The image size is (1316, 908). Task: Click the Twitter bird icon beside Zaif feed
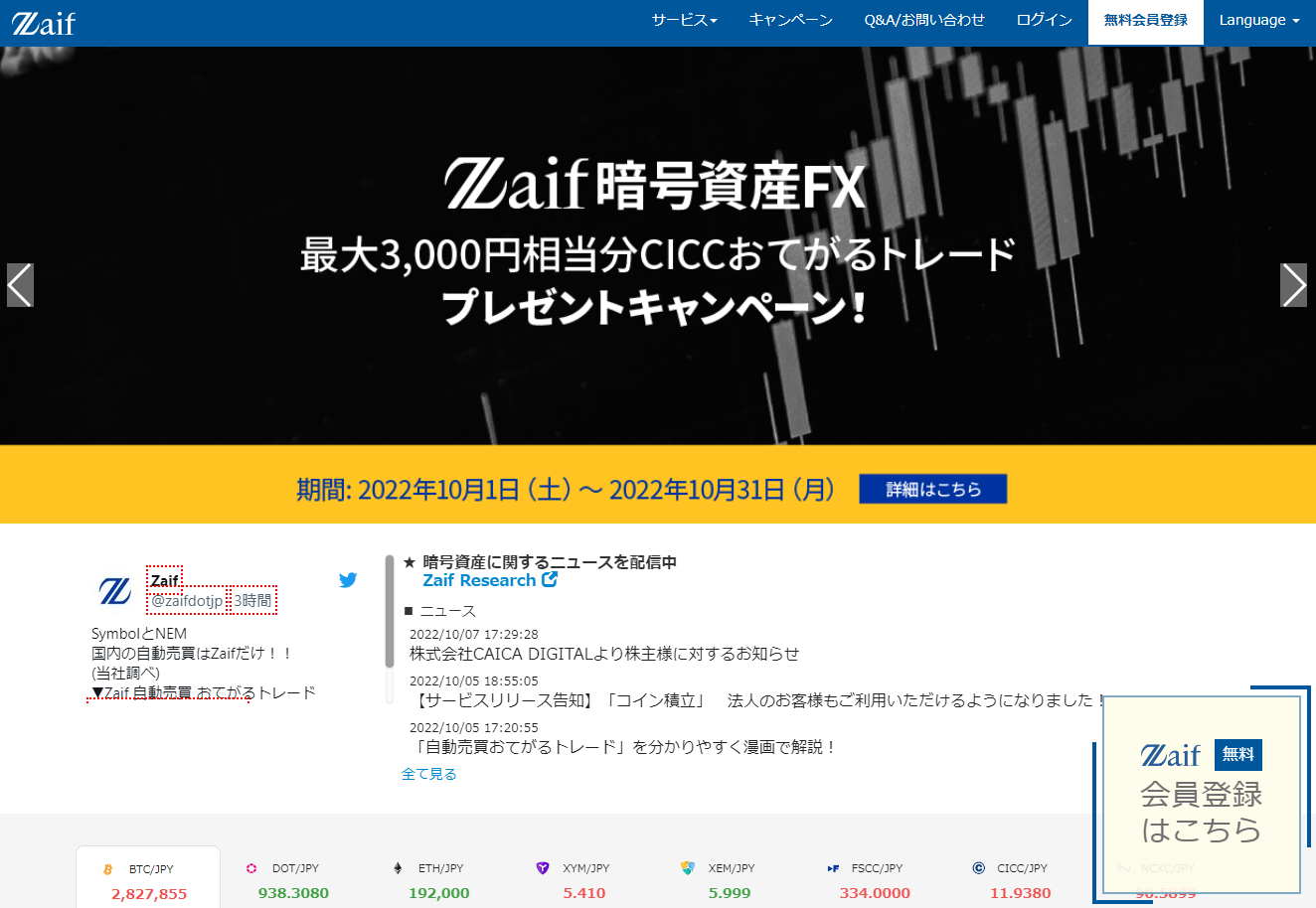(348, 580)
